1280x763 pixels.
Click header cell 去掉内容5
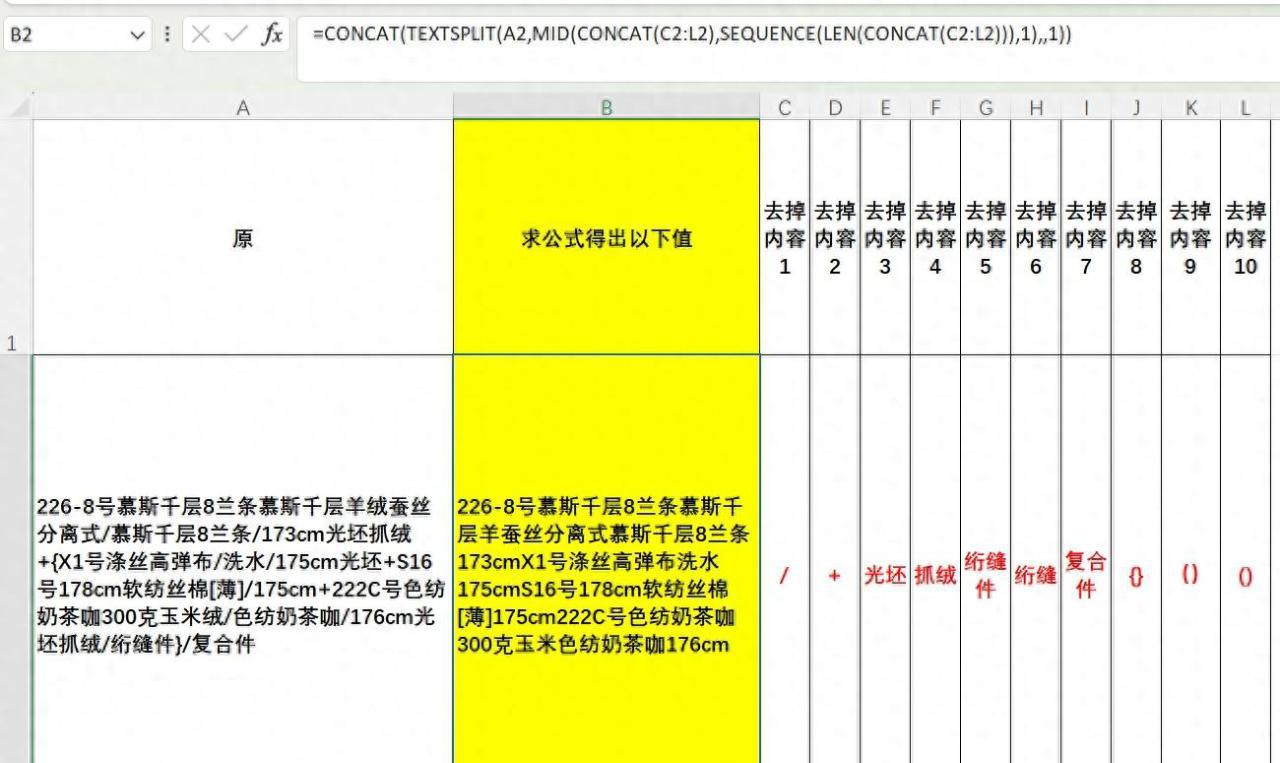(986, 237)
